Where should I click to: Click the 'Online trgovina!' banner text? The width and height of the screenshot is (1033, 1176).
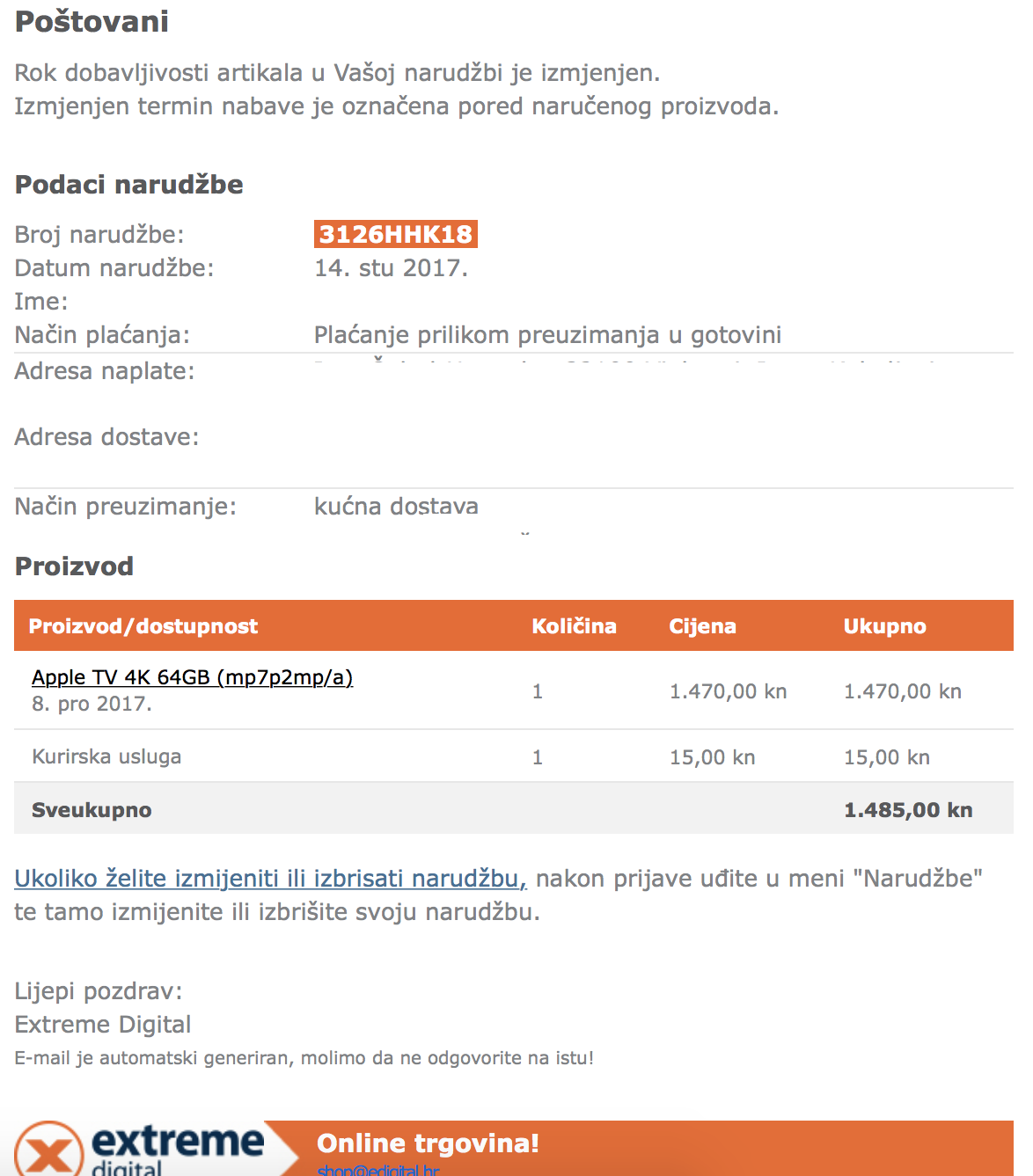pyautogui.click(x=428, y=1143)
